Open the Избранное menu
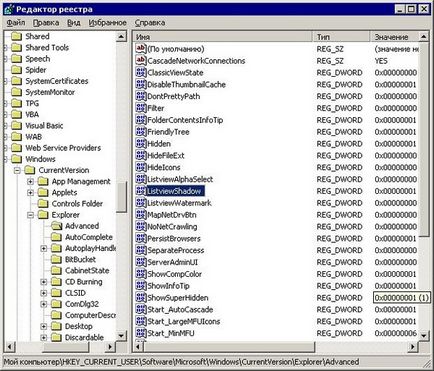This screenshot has height=371, width=434. 107,23
